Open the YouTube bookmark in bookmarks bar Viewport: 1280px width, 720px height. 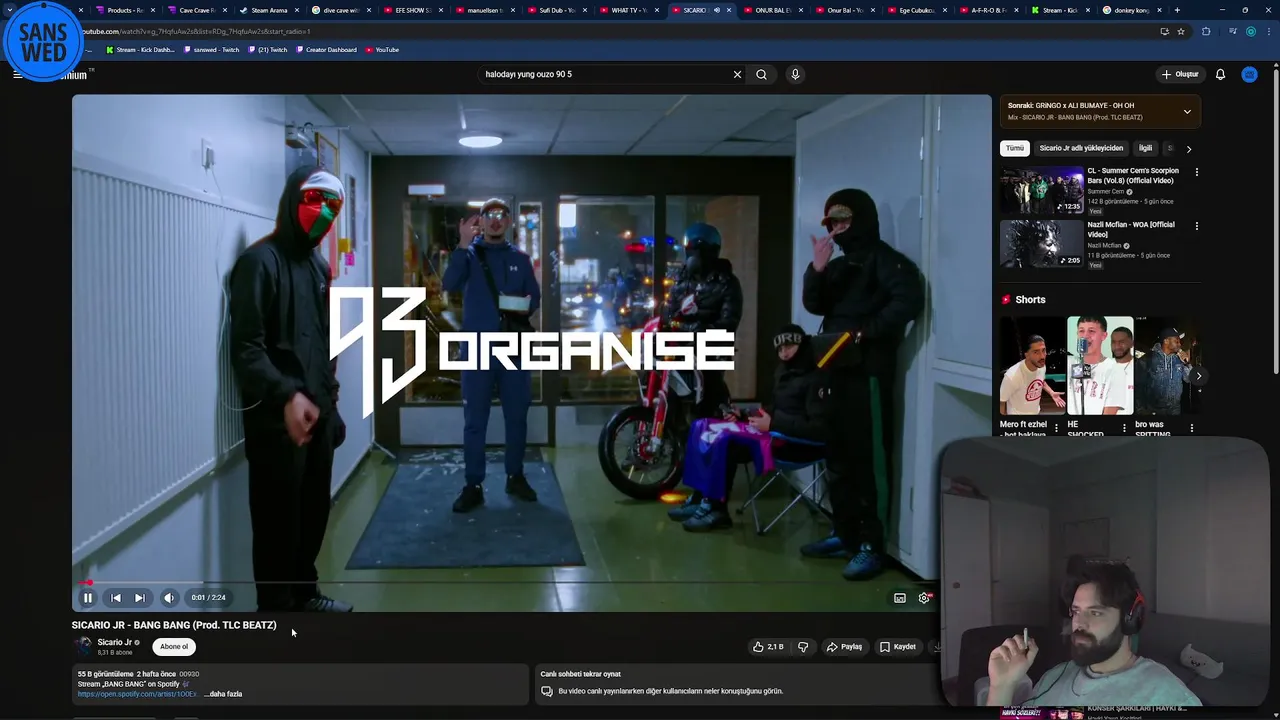click(x=382, y=50)
